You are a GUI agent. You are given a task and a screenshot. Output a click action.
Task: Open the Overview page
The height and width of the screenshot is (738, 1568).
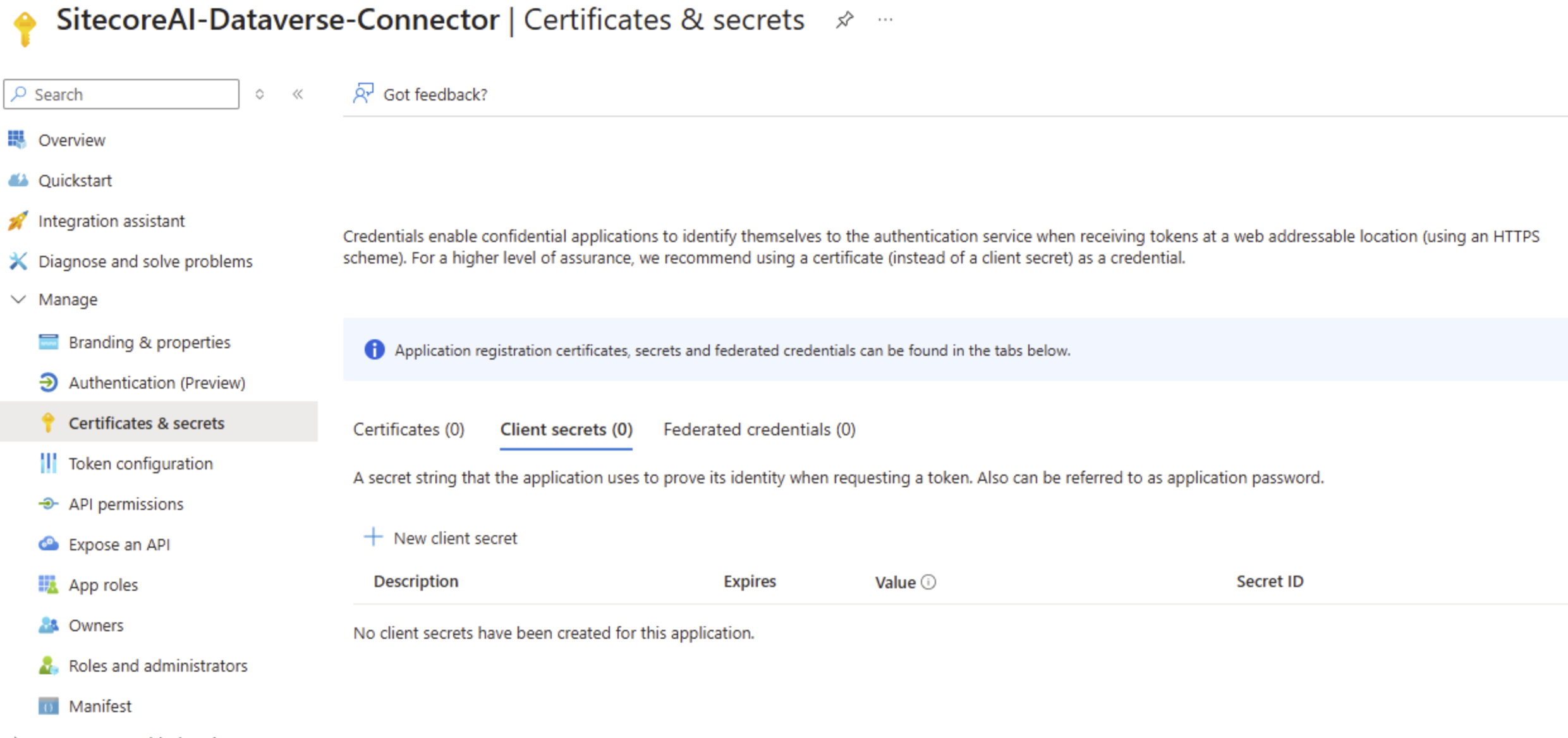coord(71,140)
